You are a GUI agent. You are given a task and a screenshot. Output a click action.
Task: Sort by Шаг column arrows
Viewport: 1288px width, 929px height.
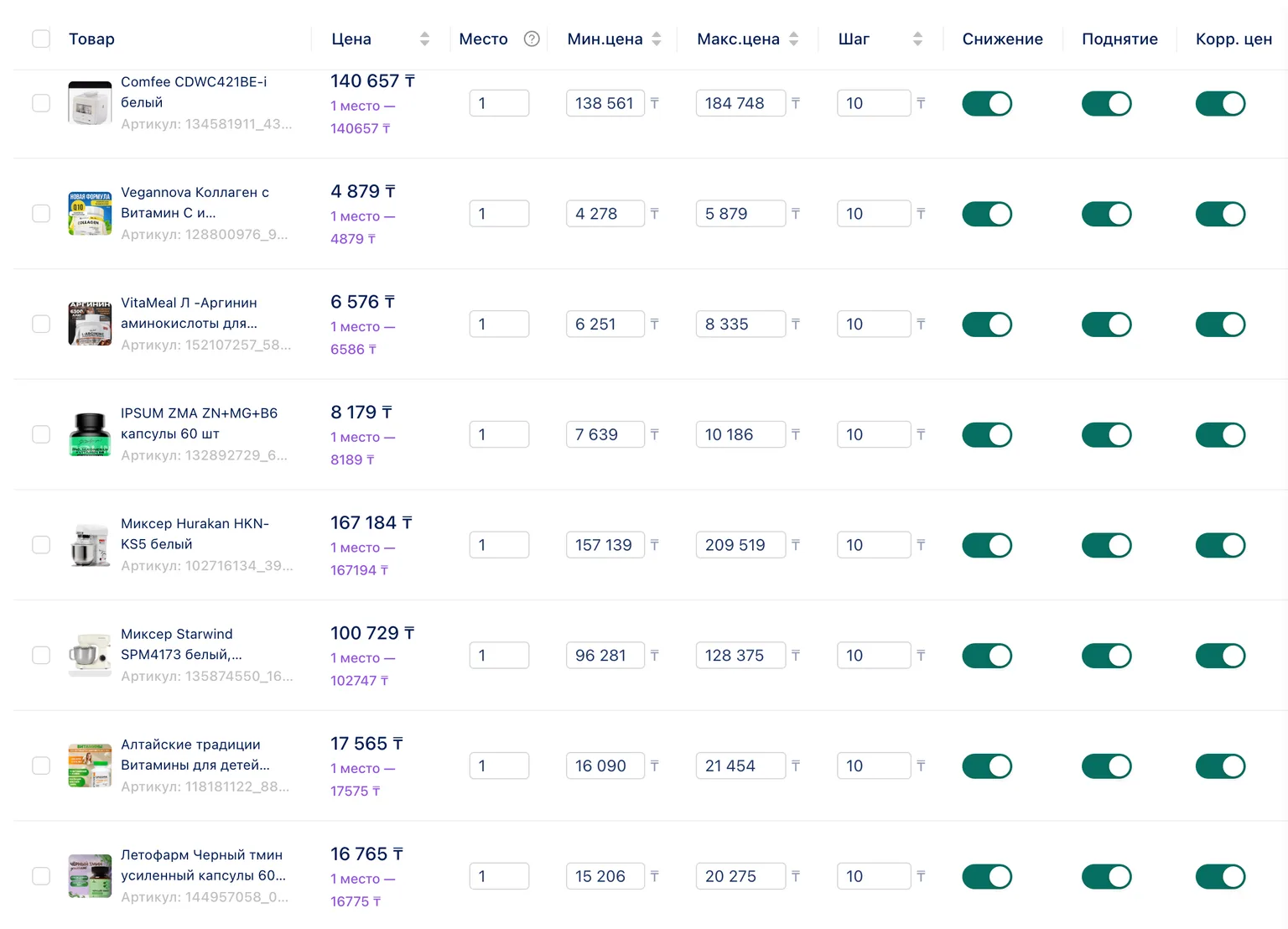point(917,39)
